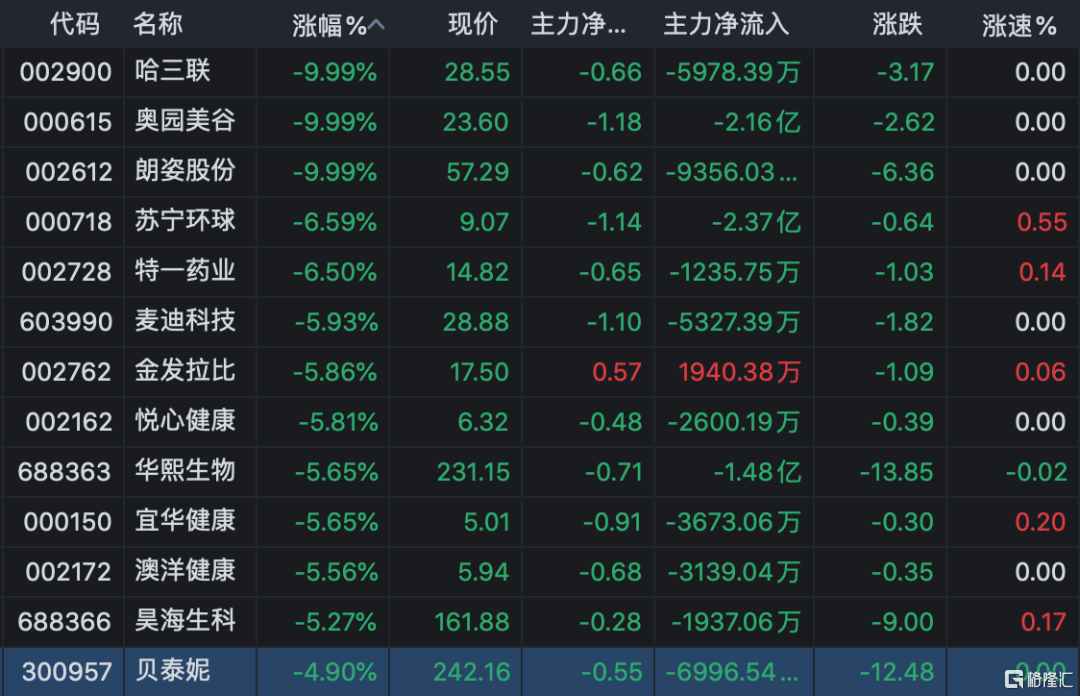This screenshot has height=696, width=1080.
Task: Click the 名称 column header
Action: click(x=158, y=24)
